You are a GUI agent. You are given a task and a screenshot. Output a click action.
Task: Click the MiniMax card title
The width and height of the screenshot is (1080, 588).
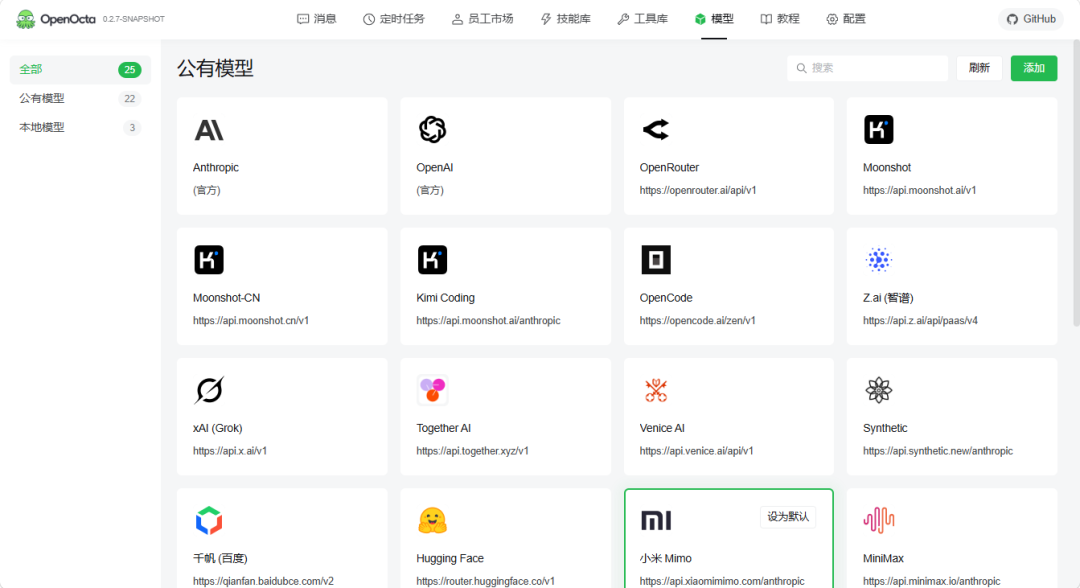(x=883, y=558)
